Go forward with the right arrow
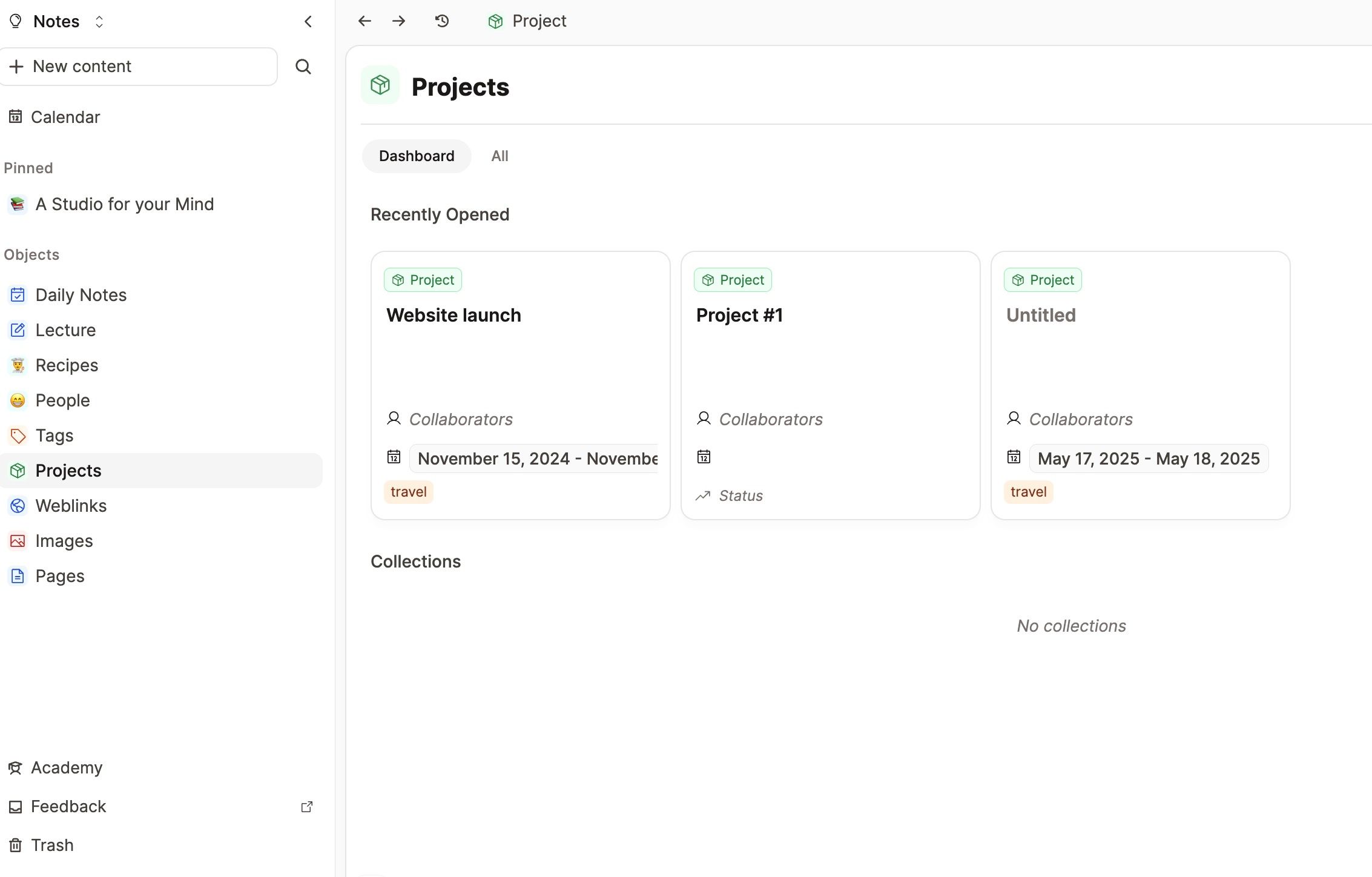The image size is (1372, 877). (398, 21)
